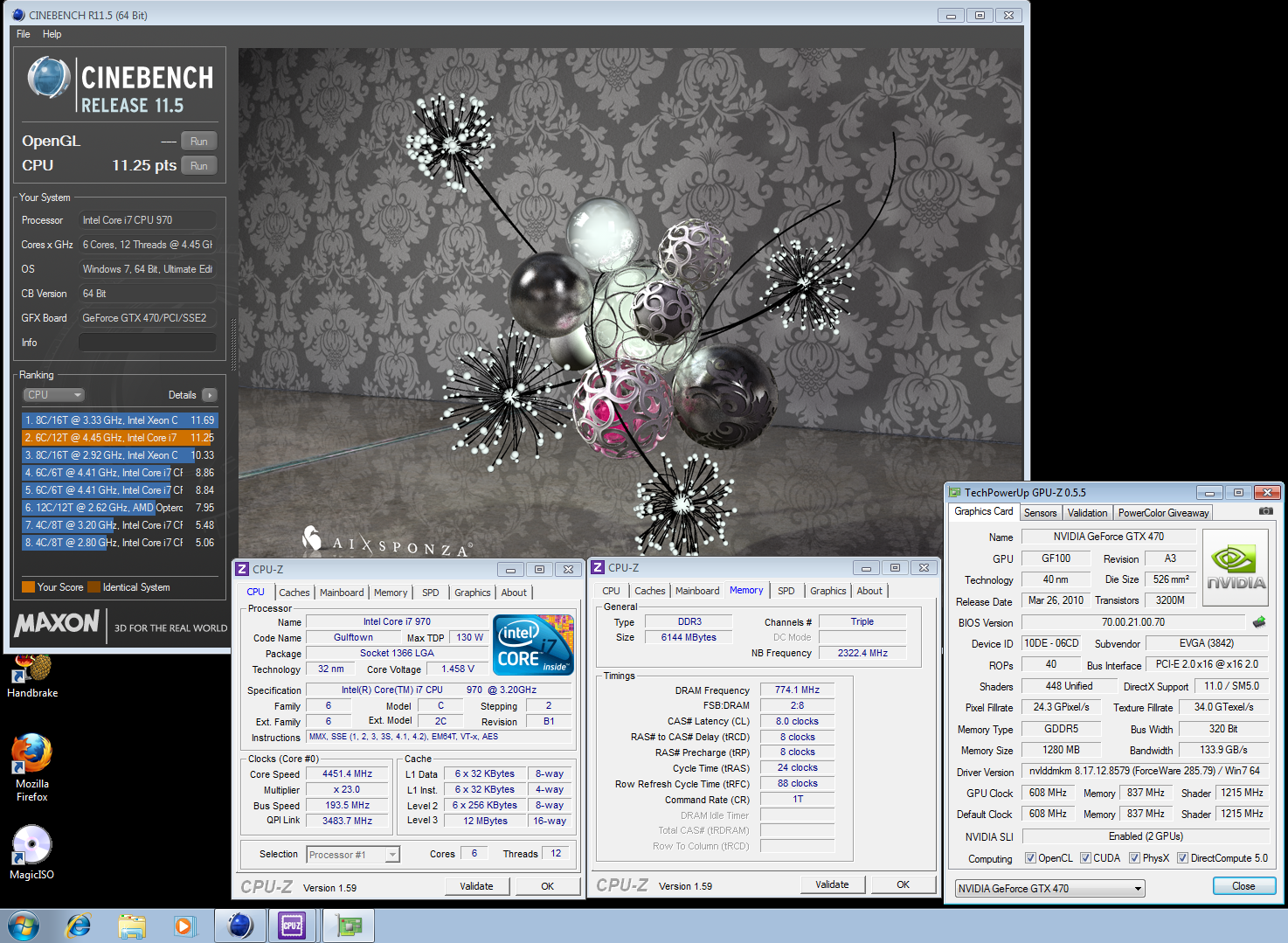This screenshot has height=943, width=1288.
Task: Open Windows Explorer folder in taskbar
Action: pyautogui.click(x=132, y=926)
